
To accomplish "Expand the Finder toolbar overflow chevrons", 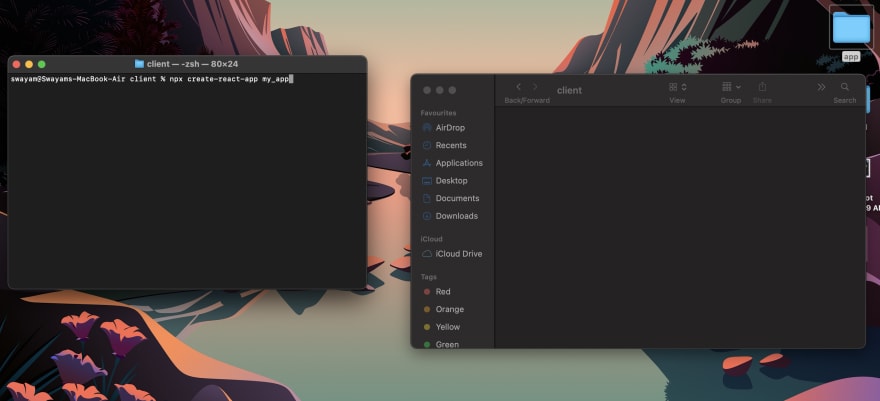I will tap(821, 87).
